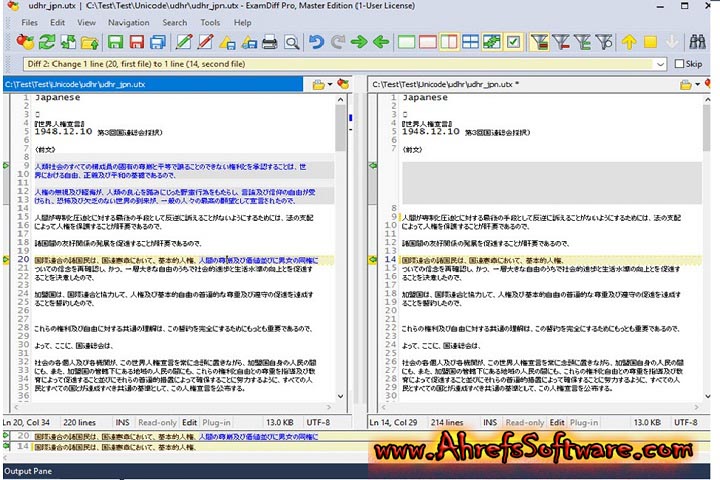Open the Find magnifier tool
The image size is (720, 480).
[291, 42]
